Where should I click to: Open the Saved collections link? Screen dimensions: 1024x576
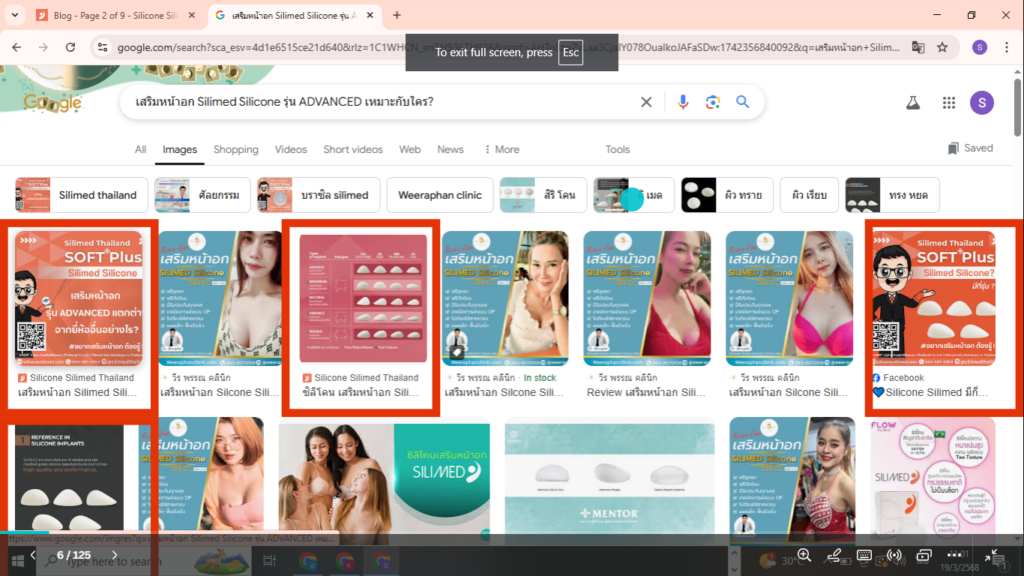tap(969, 148)
